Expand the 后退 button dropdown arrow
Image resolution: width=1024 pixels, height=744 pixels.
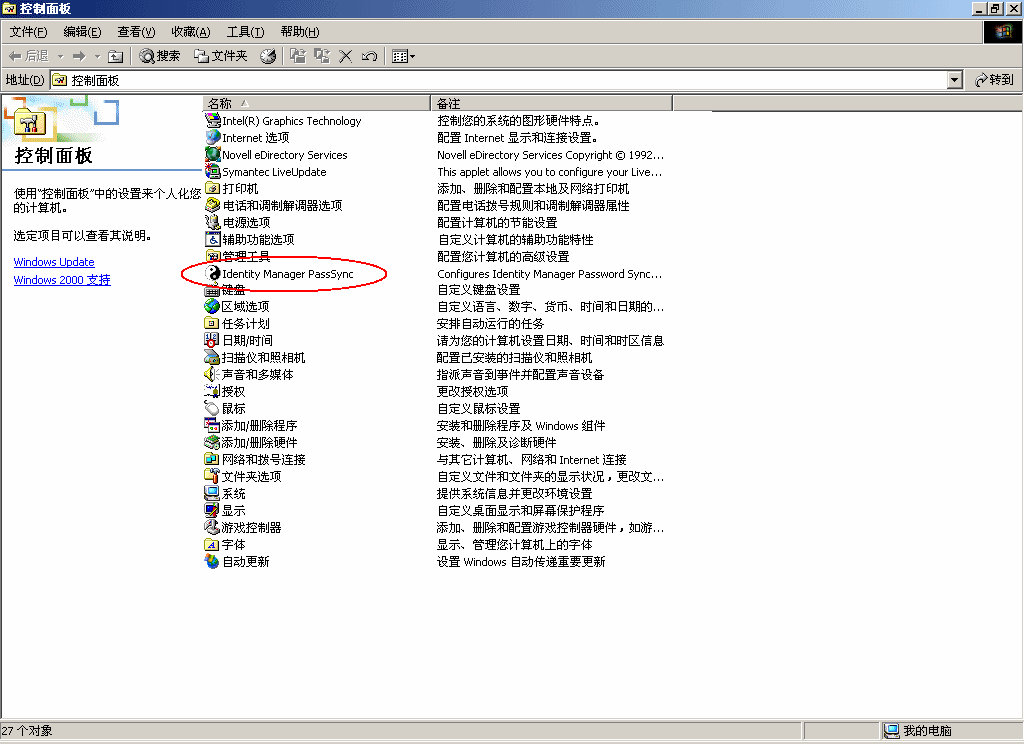[61, 56]
